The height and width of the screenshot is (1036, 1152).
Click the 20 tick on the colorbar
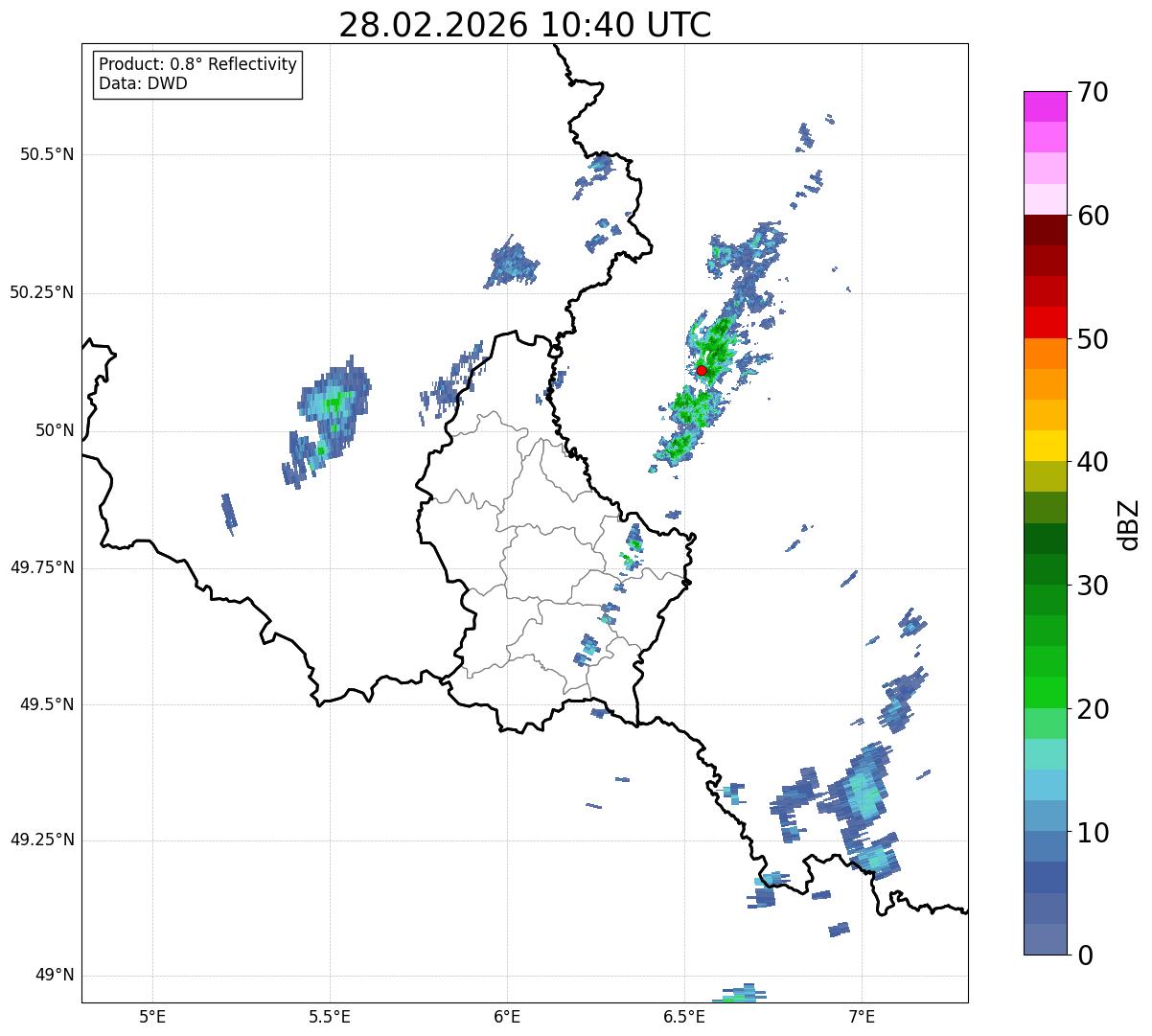1093,709
